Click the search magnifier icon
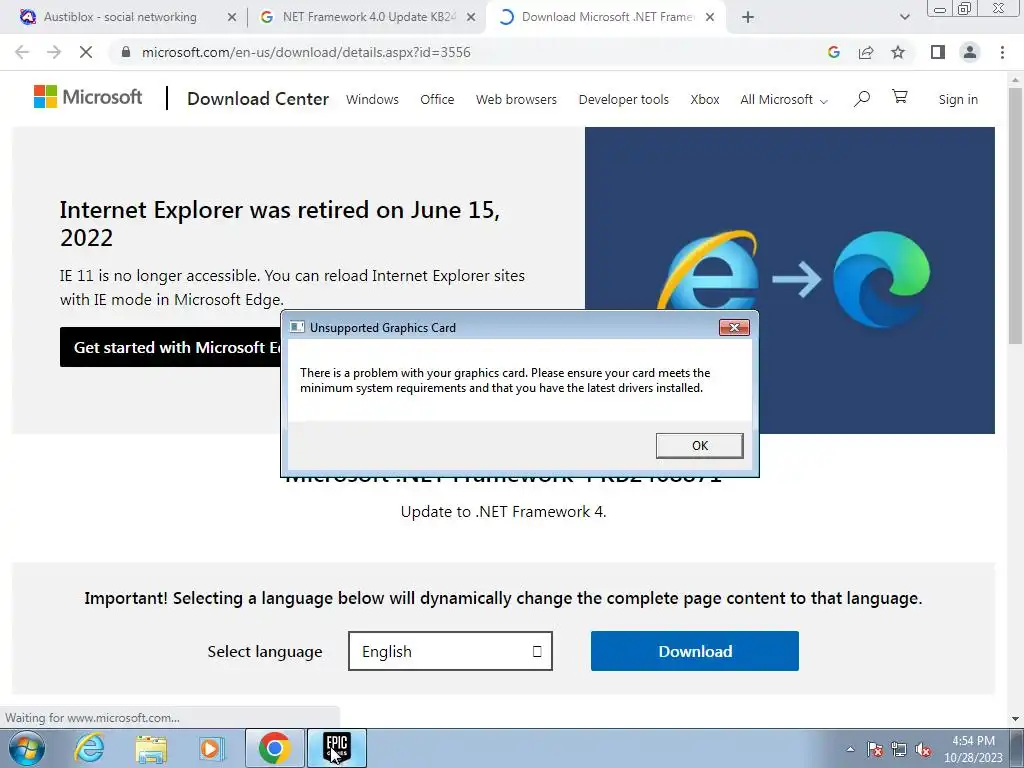Viewport: 1024px width, 768px height. [x=861, y=99]
